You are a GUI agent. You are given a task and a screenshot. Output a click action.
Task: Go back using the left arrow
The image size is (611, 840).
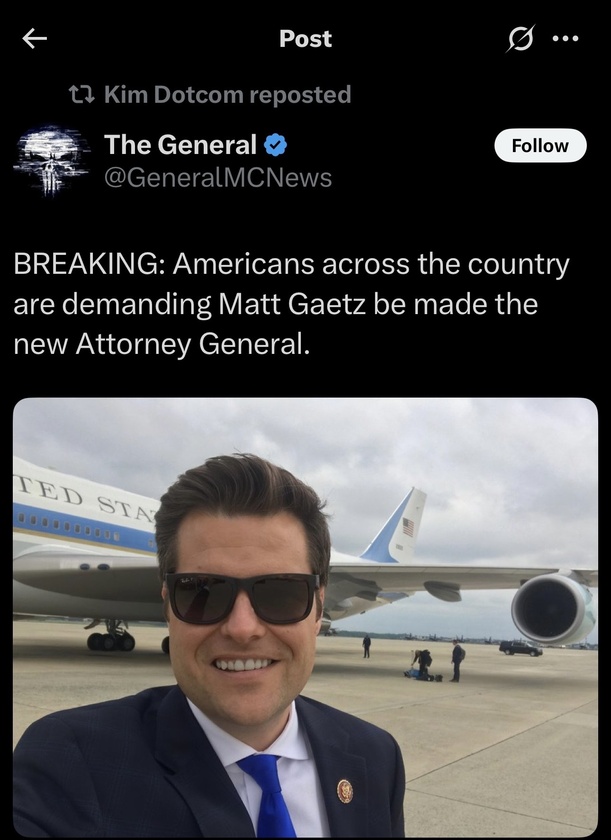(35, 38)
